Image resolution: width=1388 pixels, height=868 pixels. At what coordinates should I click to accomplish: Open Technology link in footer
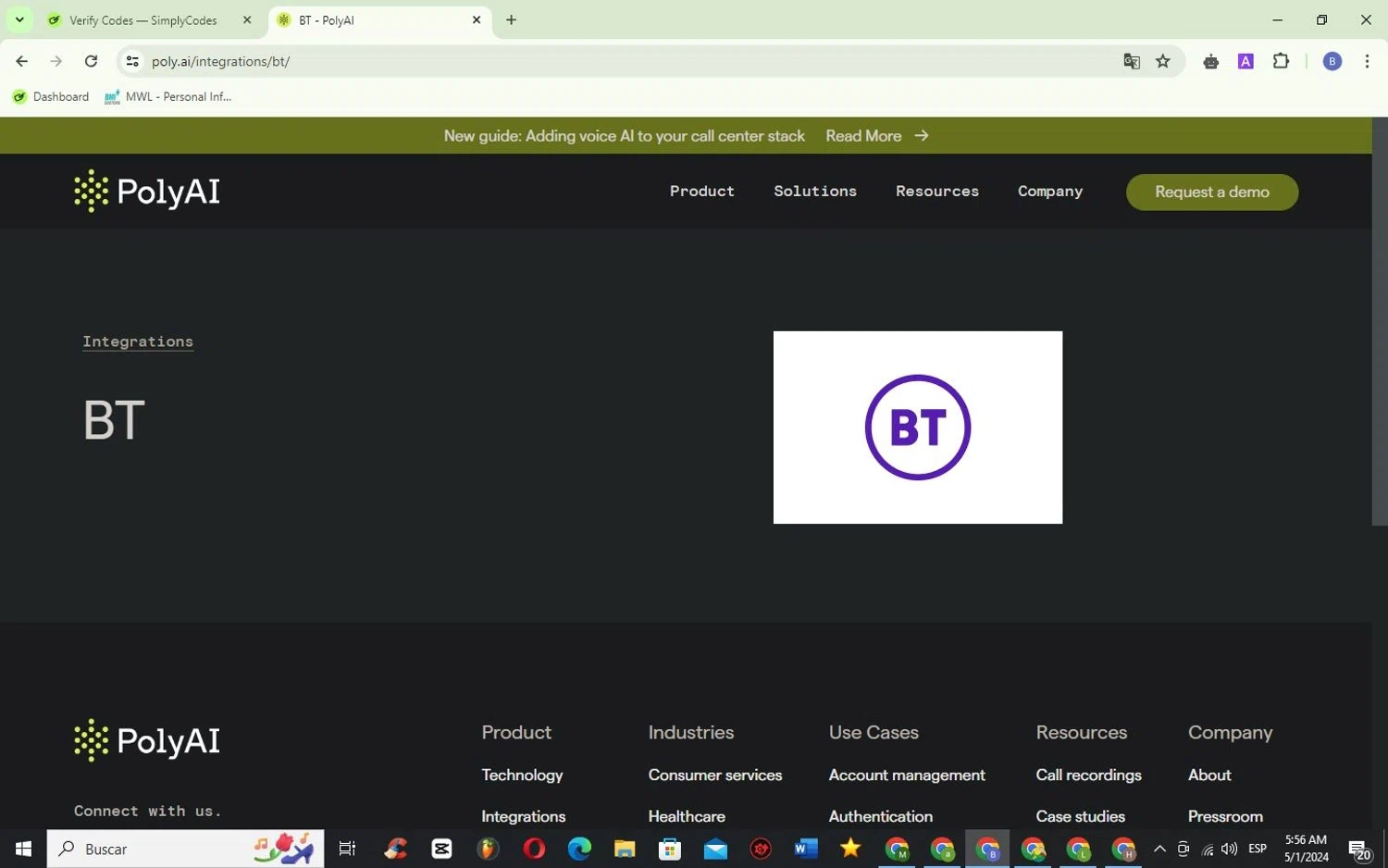click(x=522, y=775)
